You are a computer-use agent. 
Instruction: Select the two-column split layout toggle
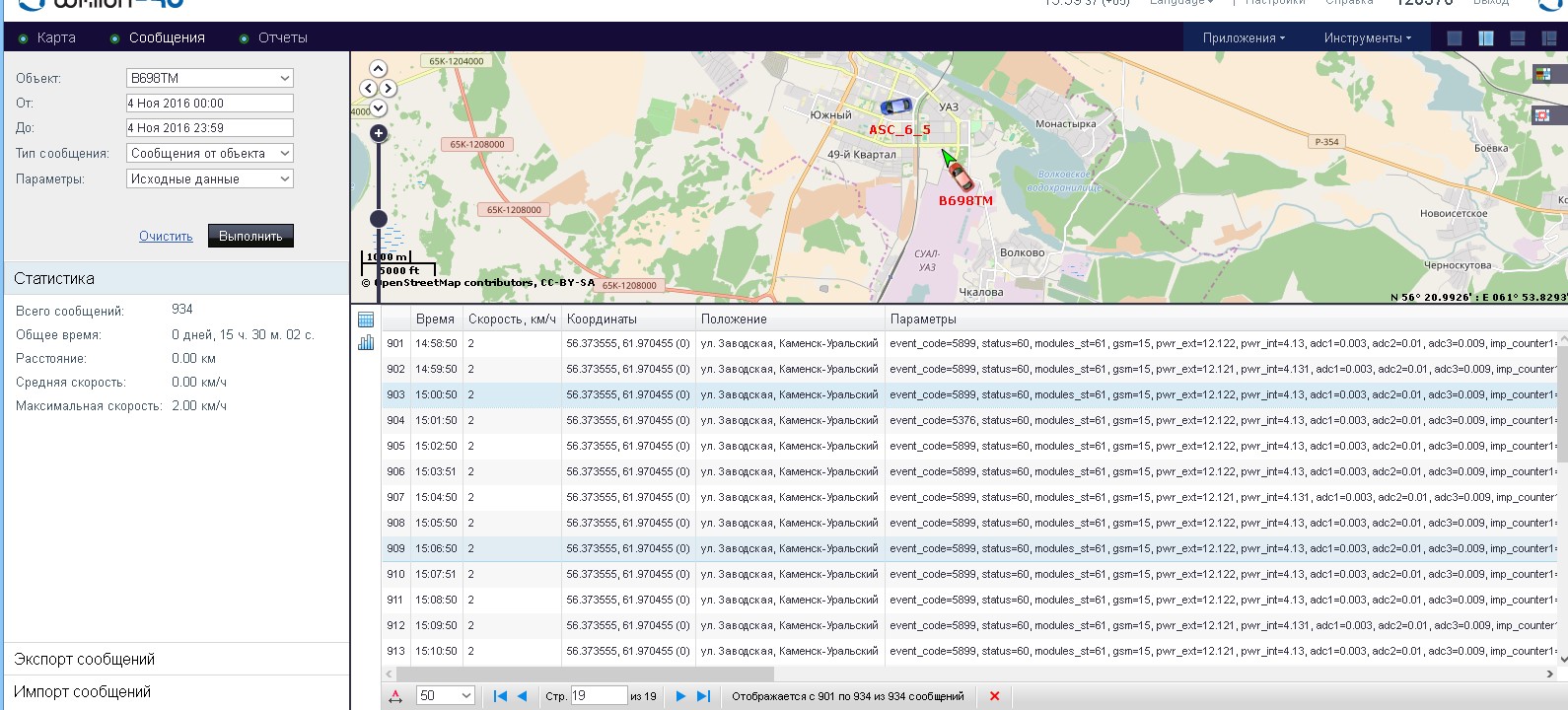[x=1486, y=38]
